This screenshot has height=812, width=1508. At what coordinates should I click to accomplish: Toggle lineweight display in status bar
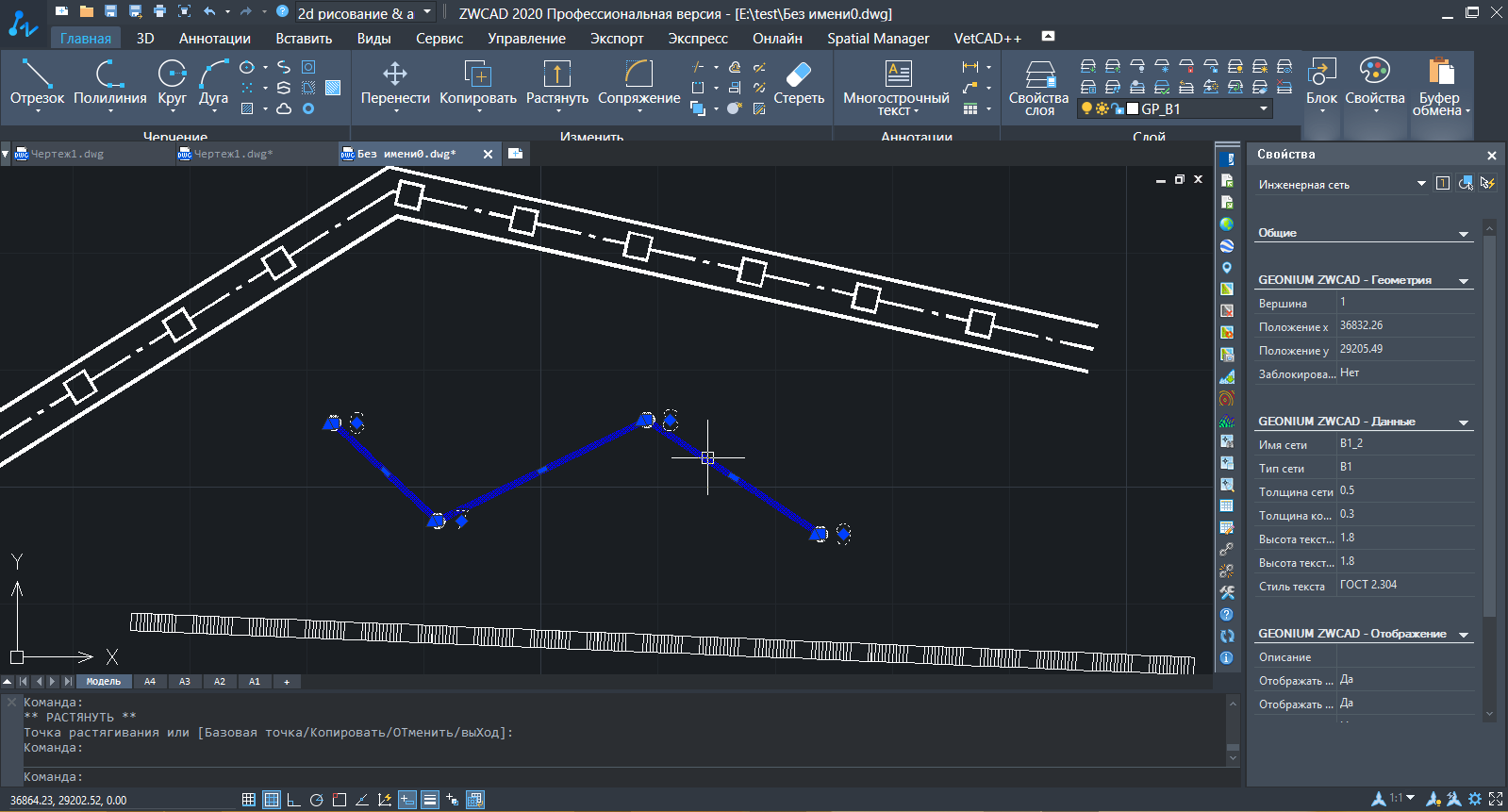click(430, 800)
